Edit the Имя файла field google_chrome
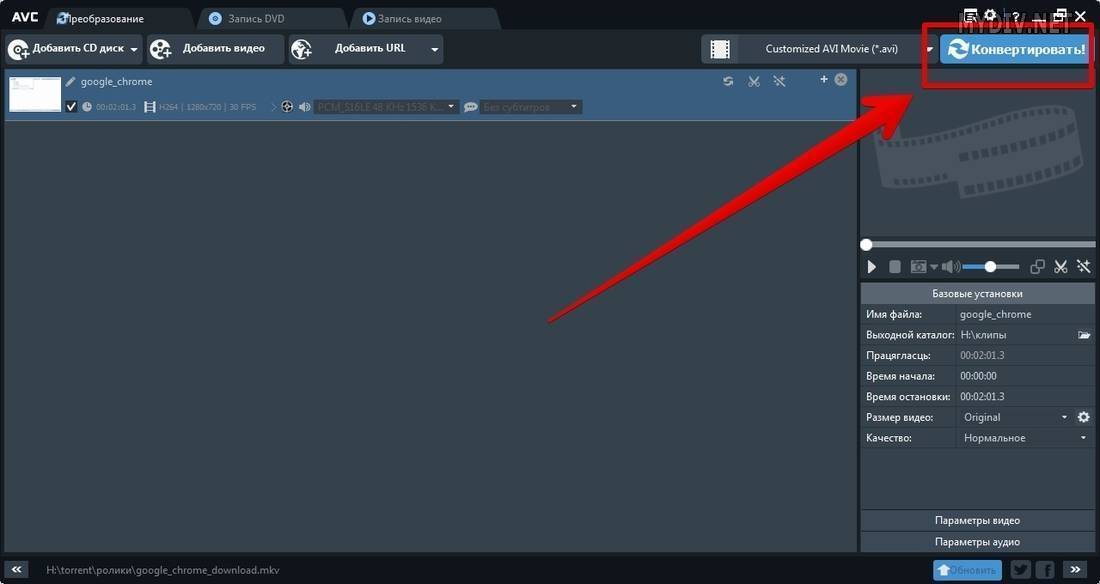 (x=1025, y=314)
